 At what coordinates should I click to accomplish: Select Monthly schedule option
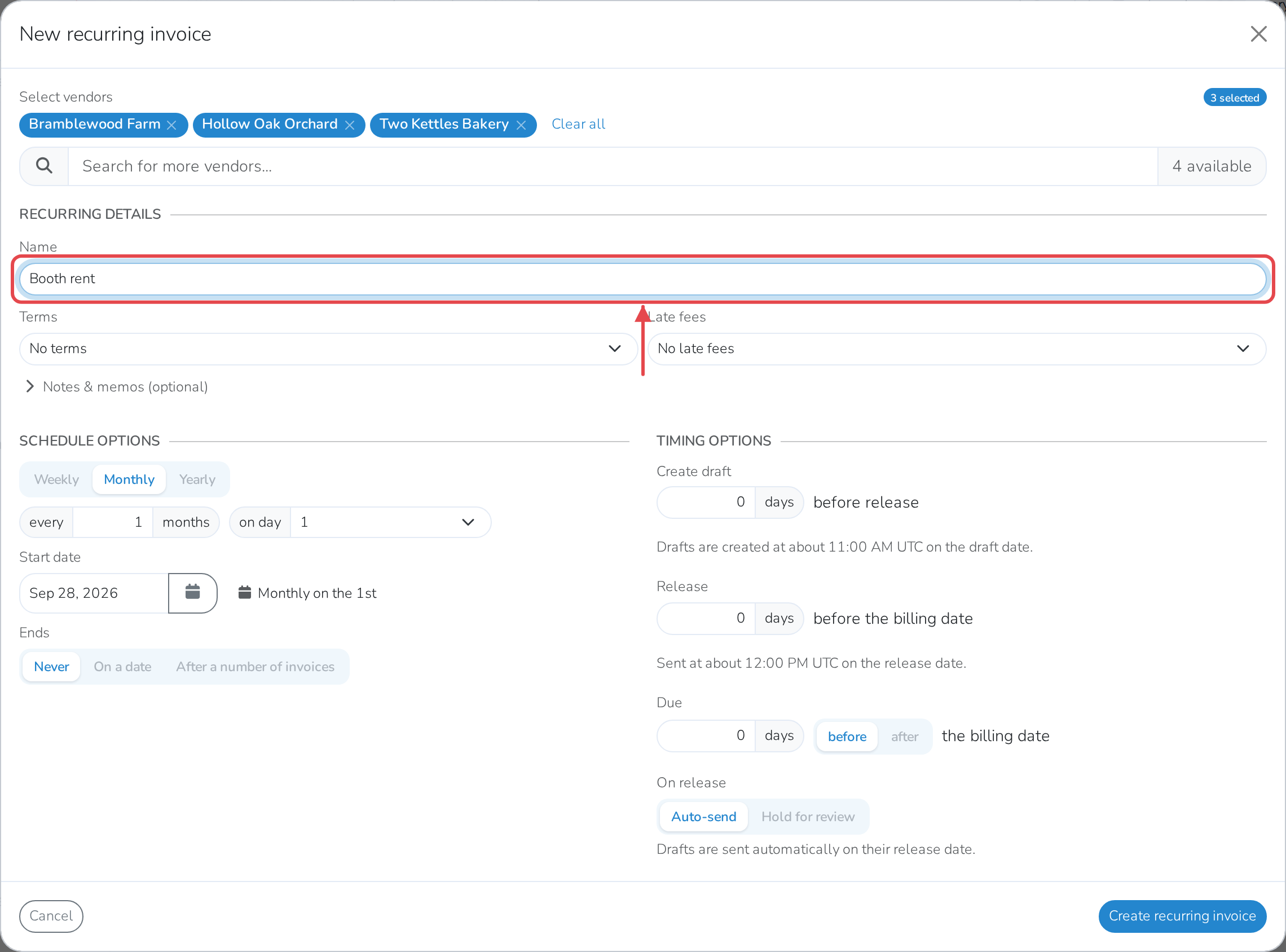click(x=129, y=479)
